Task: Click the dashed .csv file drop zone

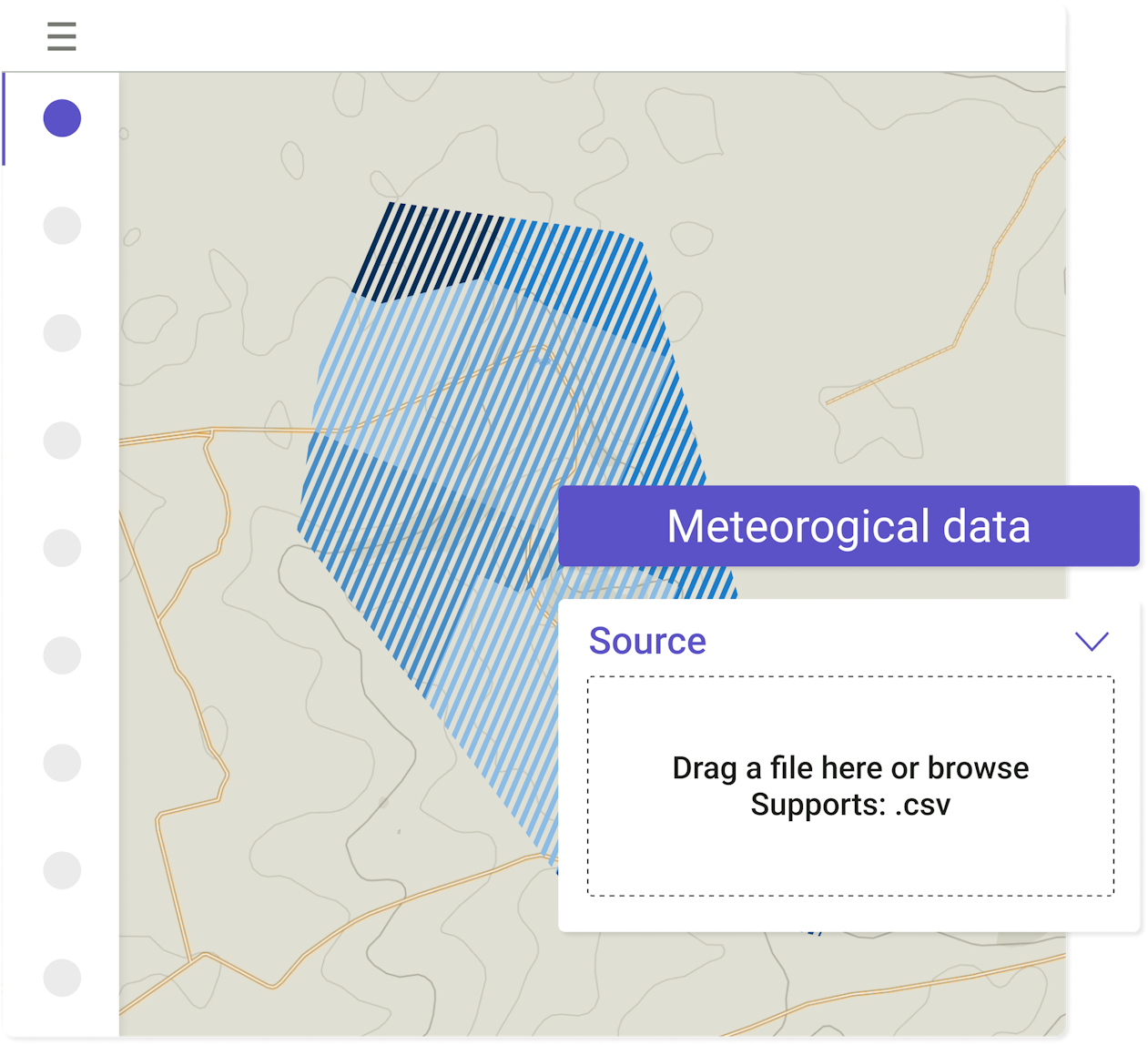Action: click(x=850, y=786)
